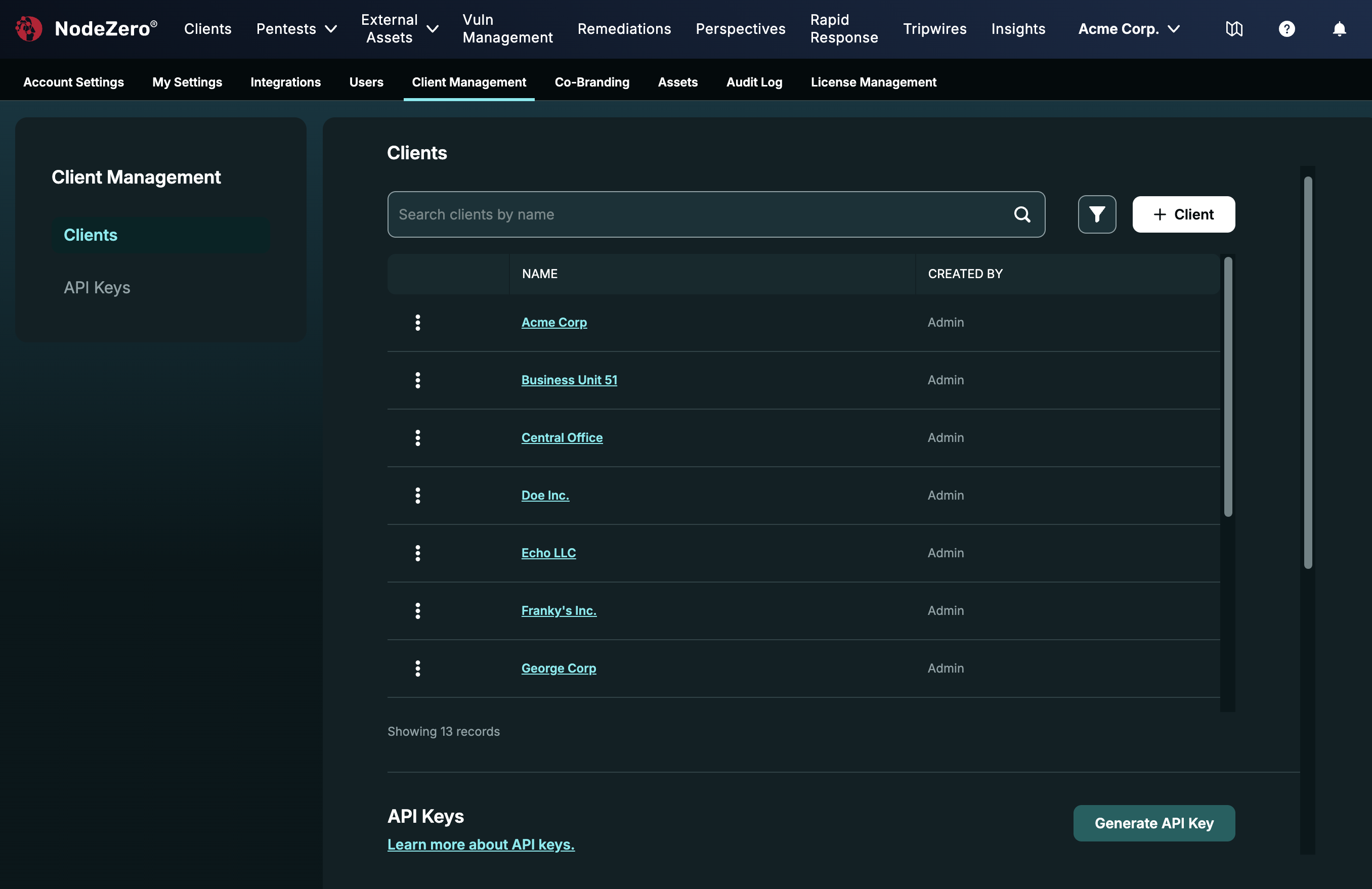Select API Keys in the sidebar
The image size is (1372, 889).
[97, 288]
